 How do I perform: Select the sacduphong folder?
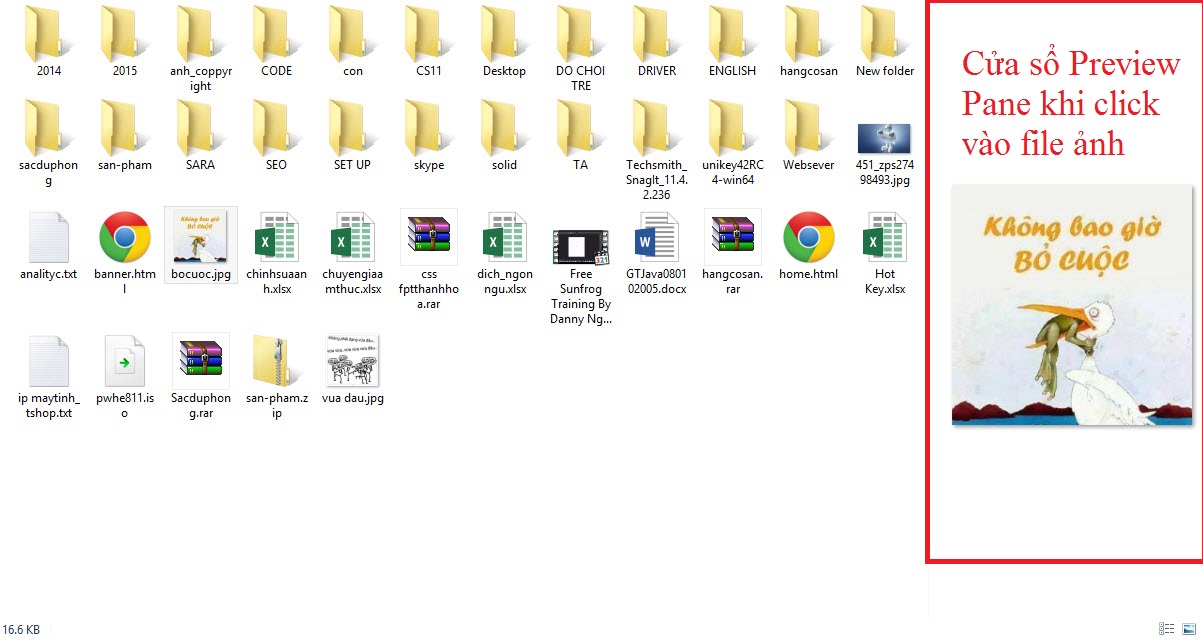(x=48, y=143)
